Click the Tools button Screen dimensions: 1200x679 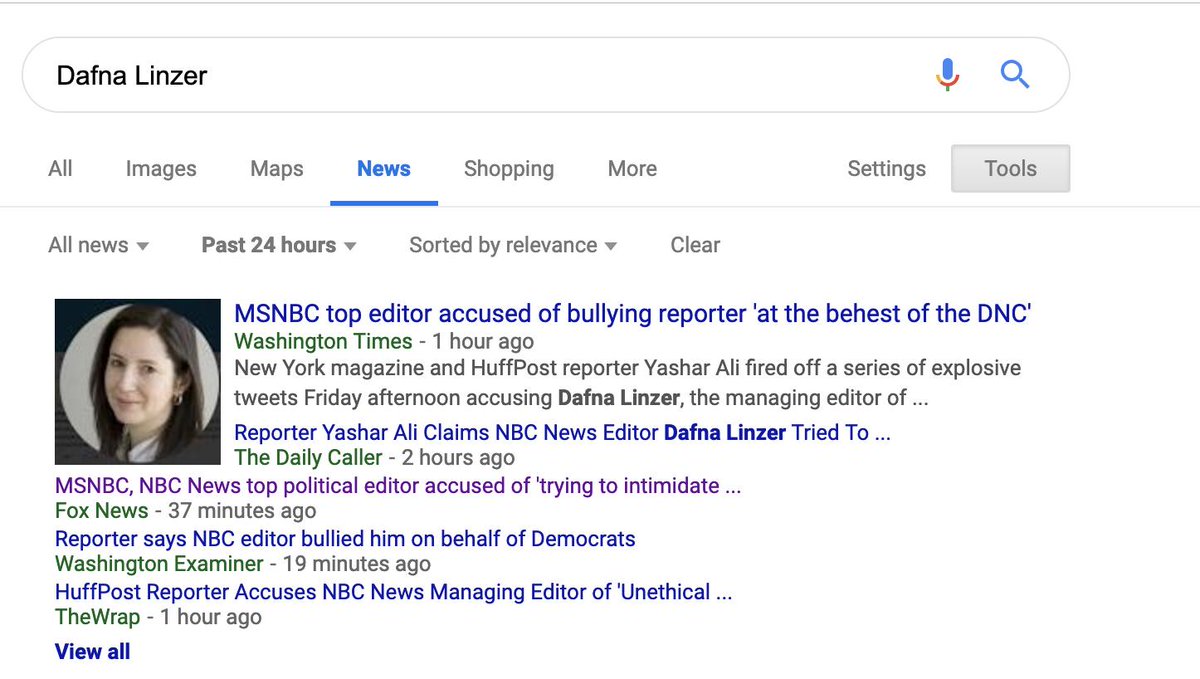coord(1010,169)
